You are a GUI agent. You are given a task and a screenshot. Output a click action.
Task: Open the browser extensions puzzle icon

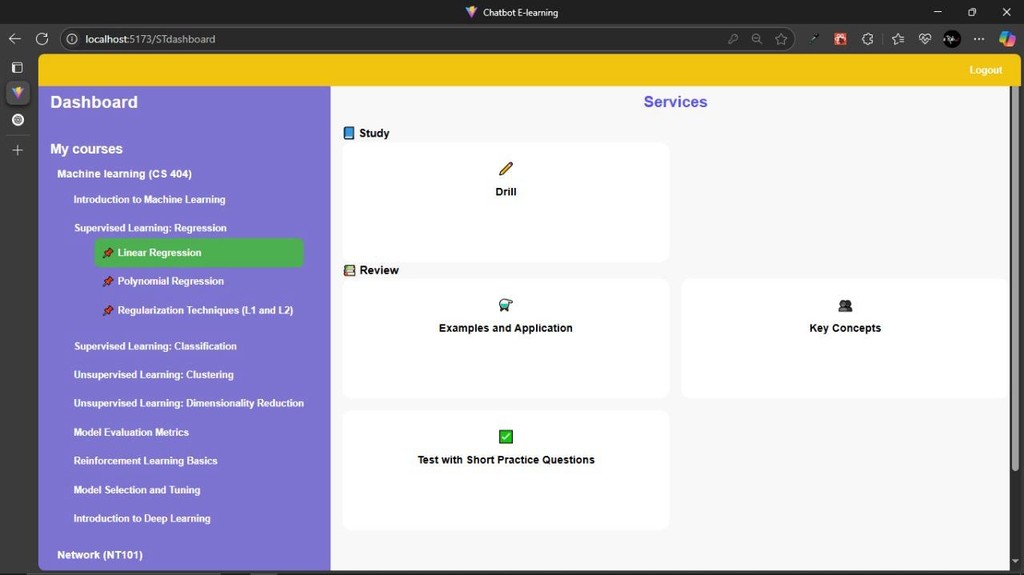[x=867, y=39]
